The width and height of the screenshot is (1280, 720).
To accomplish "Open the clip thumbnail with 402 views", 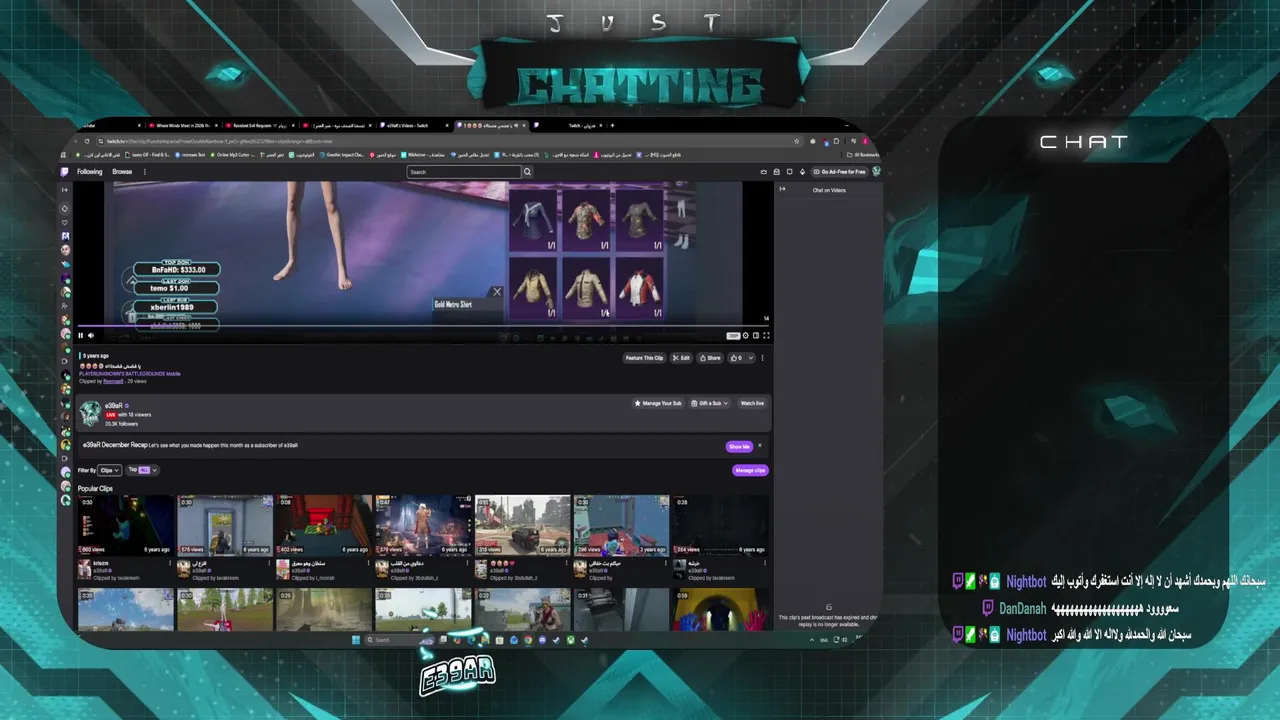I will (x=324, y=525).
